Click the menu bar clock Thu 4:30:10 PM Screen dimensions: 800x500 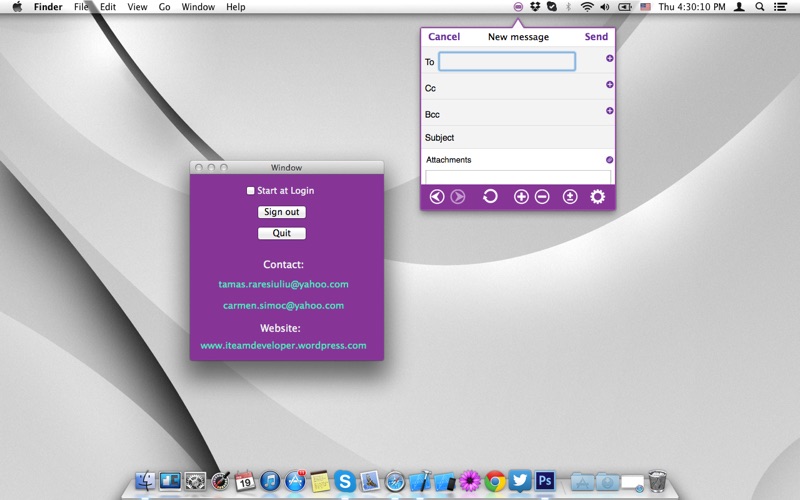click(691, 7)
